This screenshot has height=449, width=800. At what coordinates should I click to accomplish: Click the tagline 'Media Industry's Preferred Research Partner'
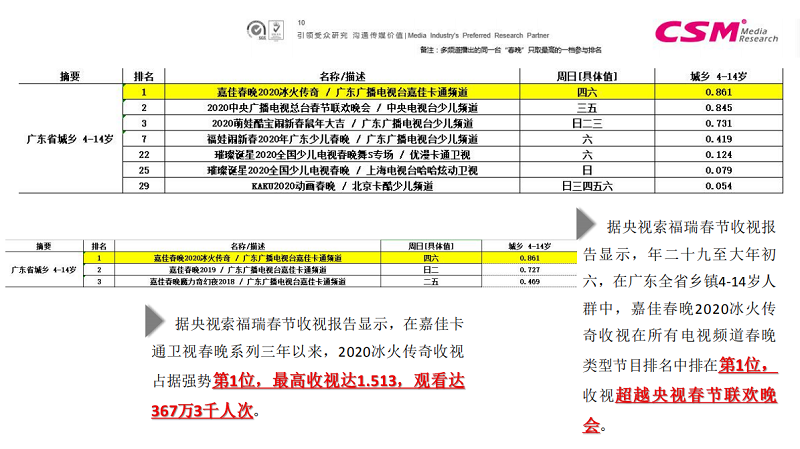[479, 35]
